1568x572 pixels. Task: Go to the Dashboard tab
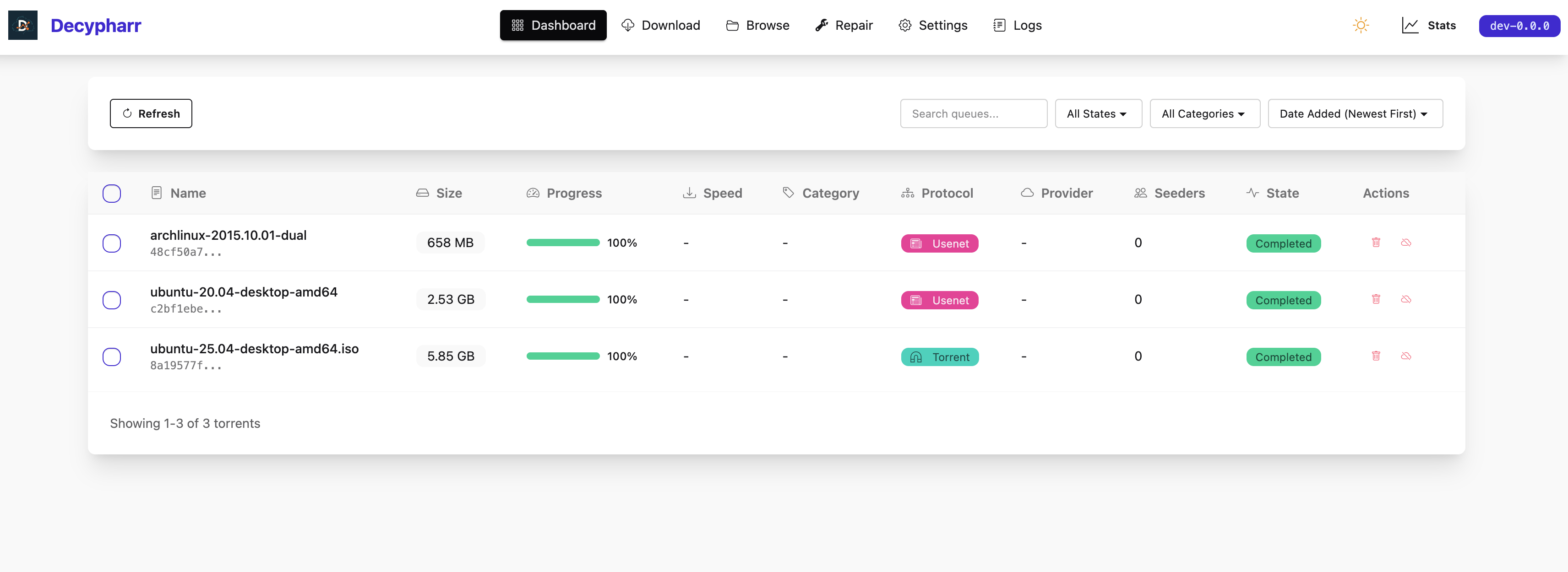coord(553,25)
